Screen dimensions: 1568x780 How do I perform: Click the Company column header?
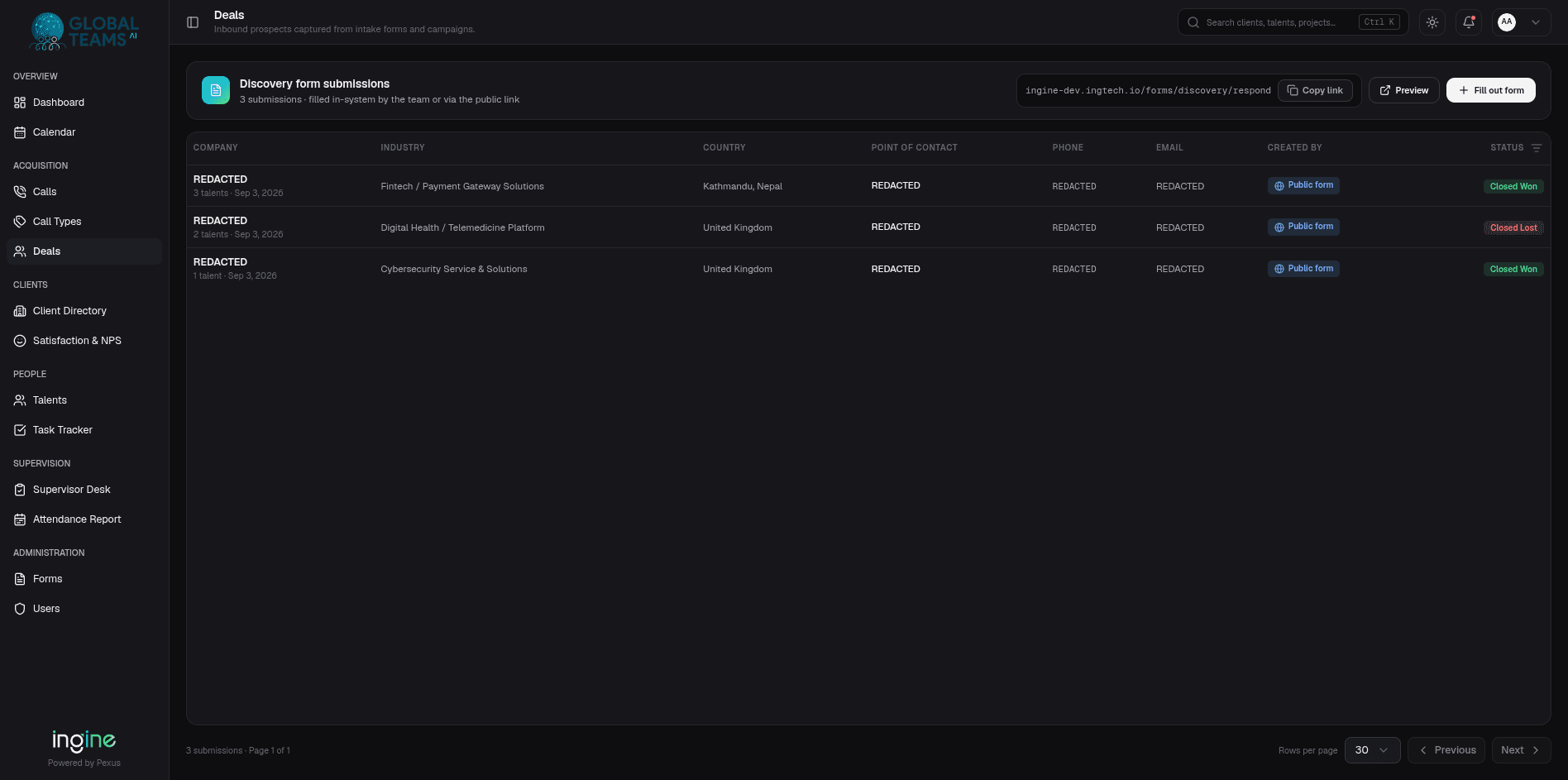216,147
